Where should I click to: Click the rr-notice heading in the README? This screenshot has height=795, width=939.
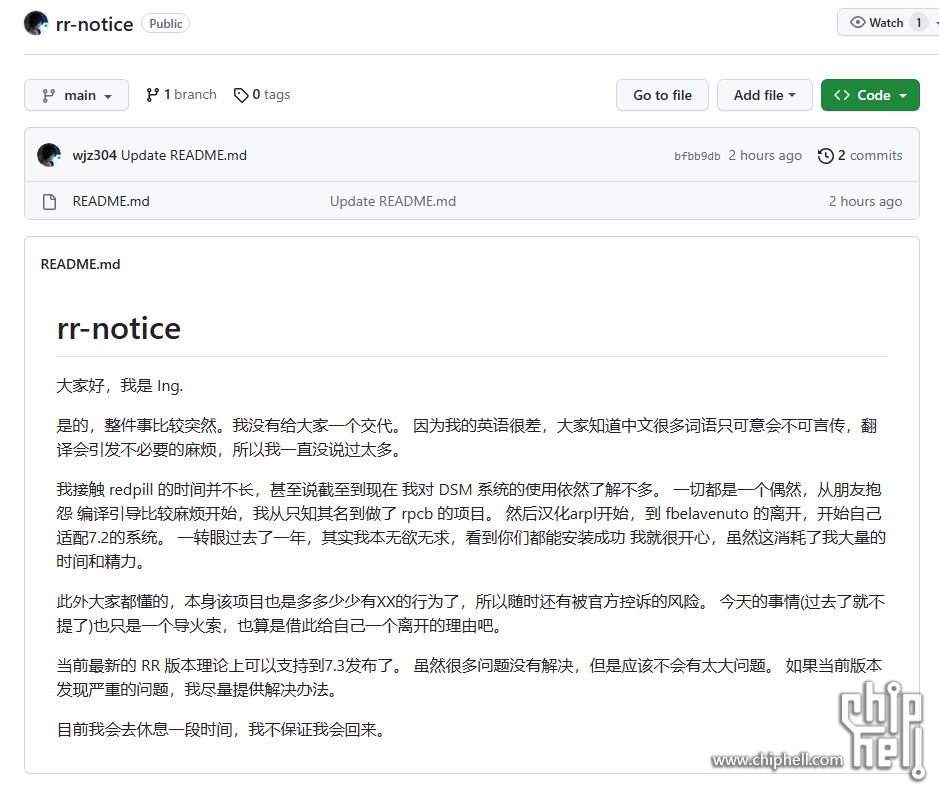(x=119, y=329)
